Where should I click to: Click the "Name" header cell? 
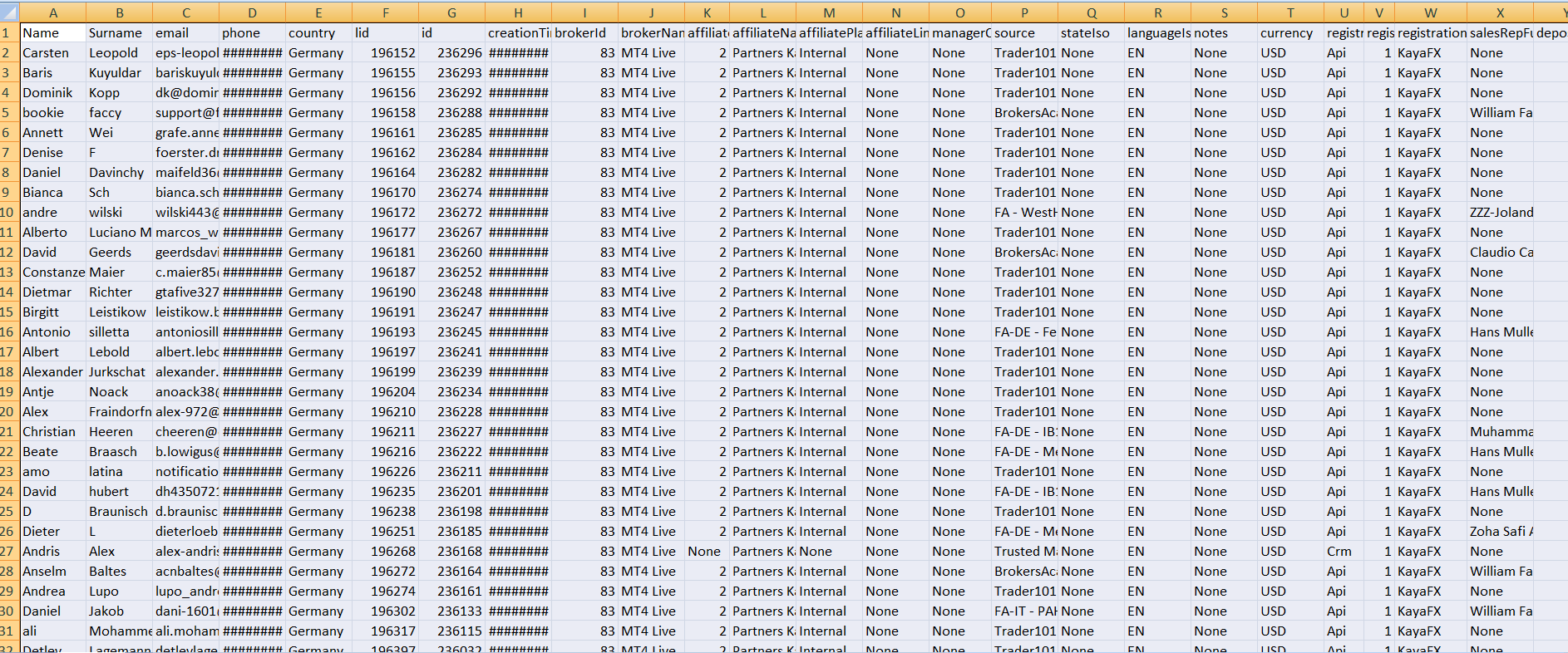point(53,33)
